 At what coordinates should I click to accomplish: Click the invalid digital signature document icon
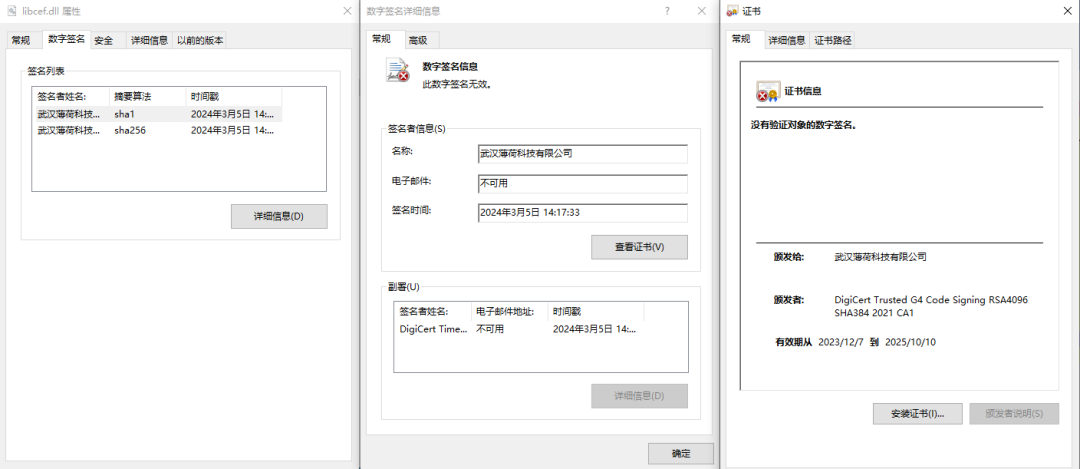coord(398,72)
